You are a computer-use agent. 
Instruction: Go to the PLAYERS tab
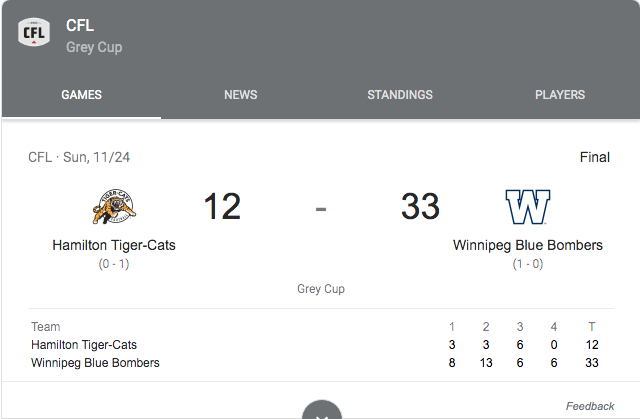point(560,95)
